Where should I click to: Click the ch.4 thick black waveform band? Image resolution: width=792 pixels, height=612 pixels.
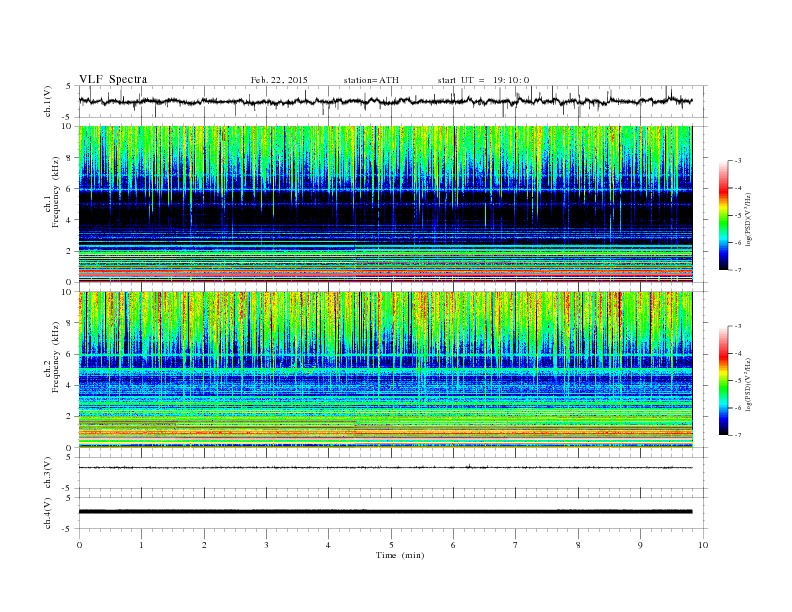385,512
